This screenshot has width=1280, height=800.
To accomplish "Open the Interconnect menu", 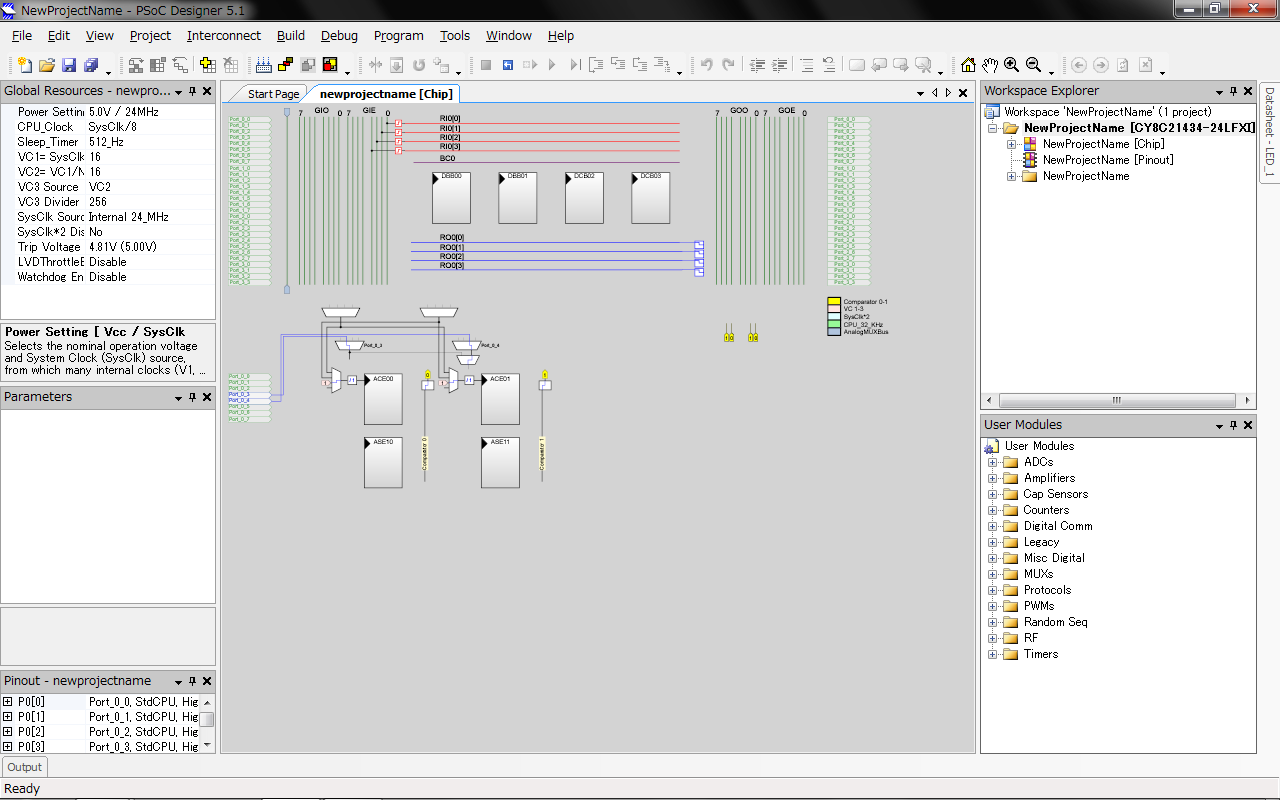I will [224, 35].
